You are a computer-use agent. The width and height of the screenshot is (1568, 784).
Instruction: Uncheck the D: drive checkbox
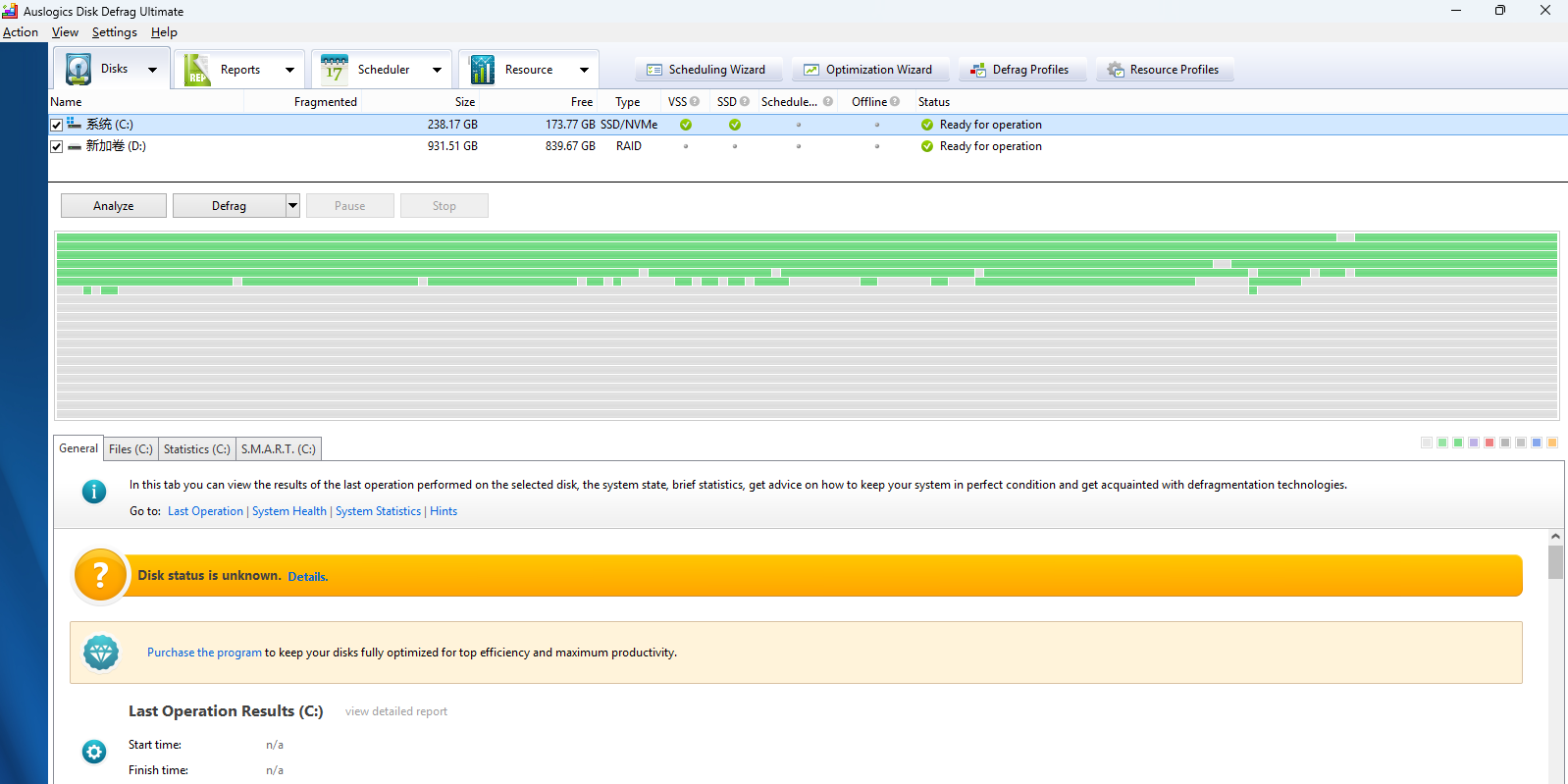pos(57,147)
